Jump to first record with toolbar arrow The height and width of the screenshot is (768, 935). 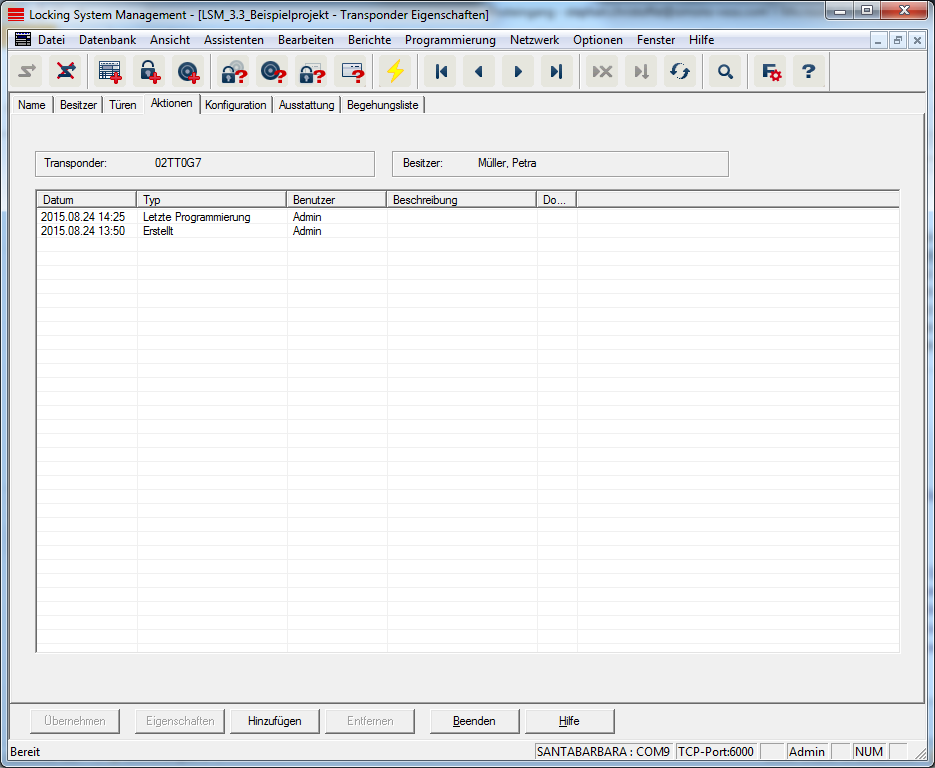coord(440,72)
